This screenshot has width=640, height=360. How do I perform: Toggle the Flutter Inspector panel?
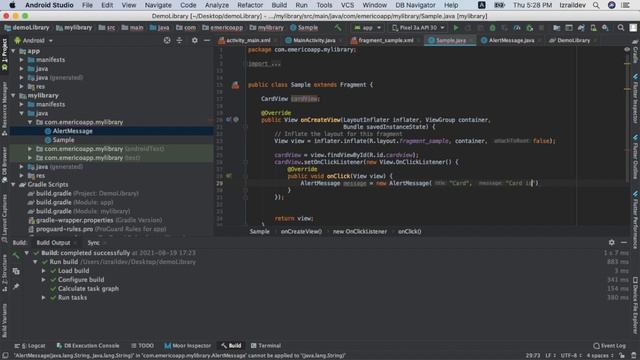pyautogui.click(x=635, y=98)
